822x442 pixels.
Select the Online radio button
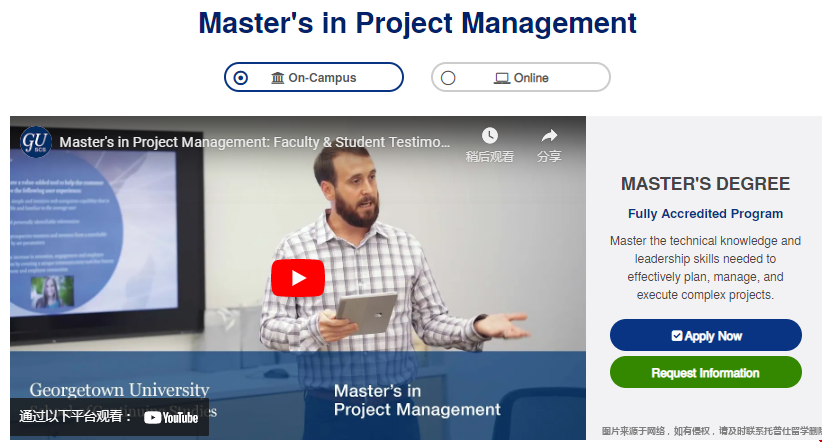pos(448,78)
